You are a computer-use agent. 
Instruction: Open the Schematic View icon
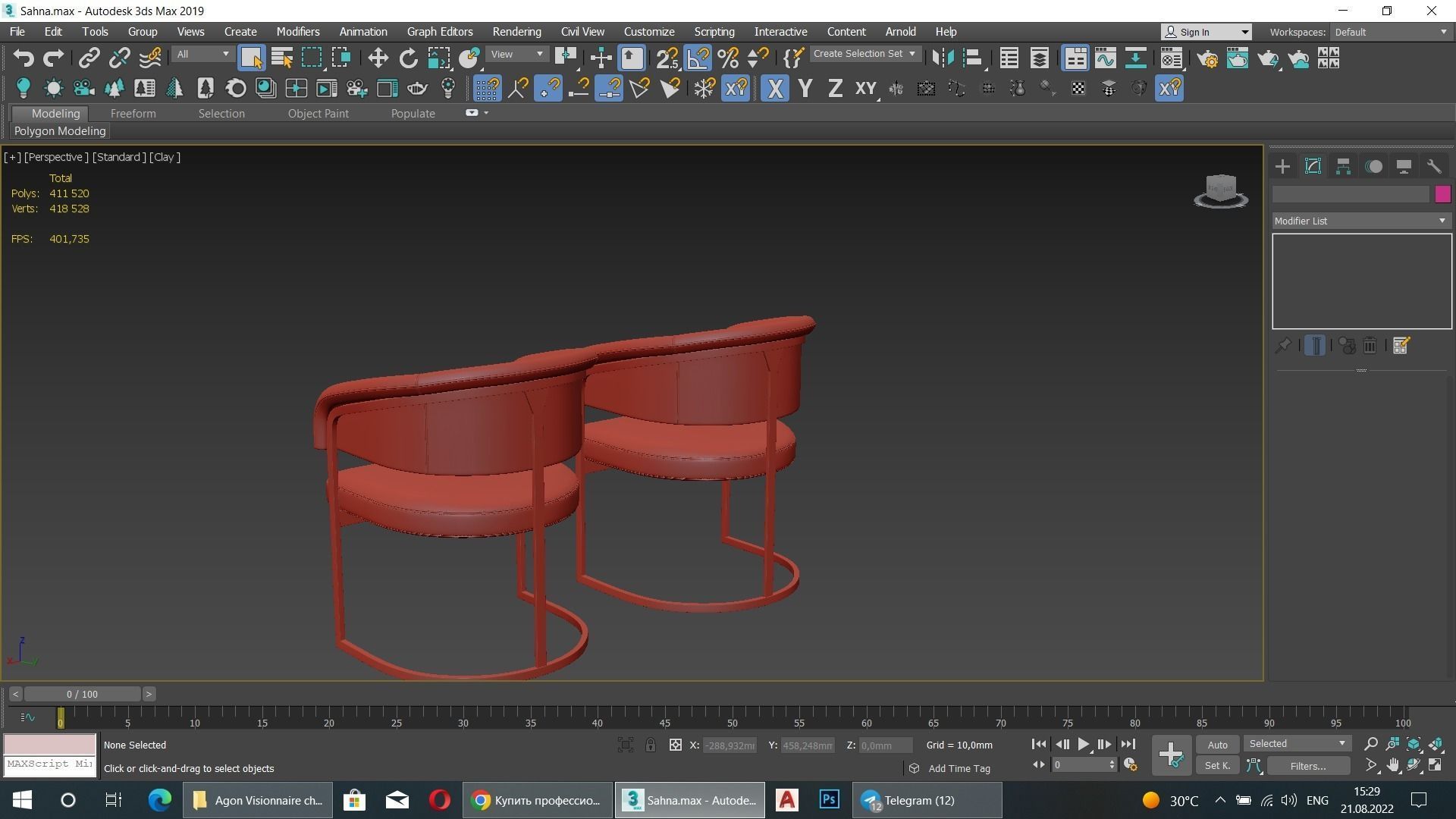click(x=1135, y=58)
